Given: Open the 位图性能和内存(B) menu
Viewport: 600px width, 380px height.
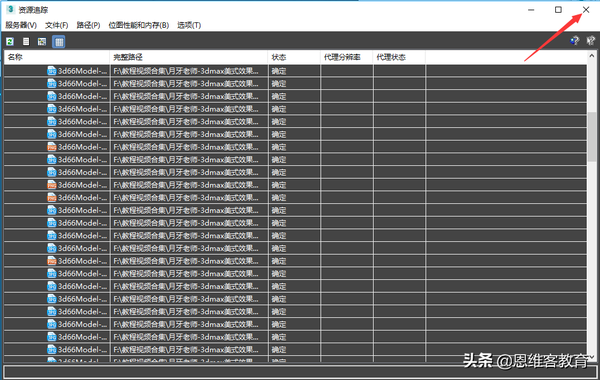Looking at the screenshot, I should coord(139,25).
